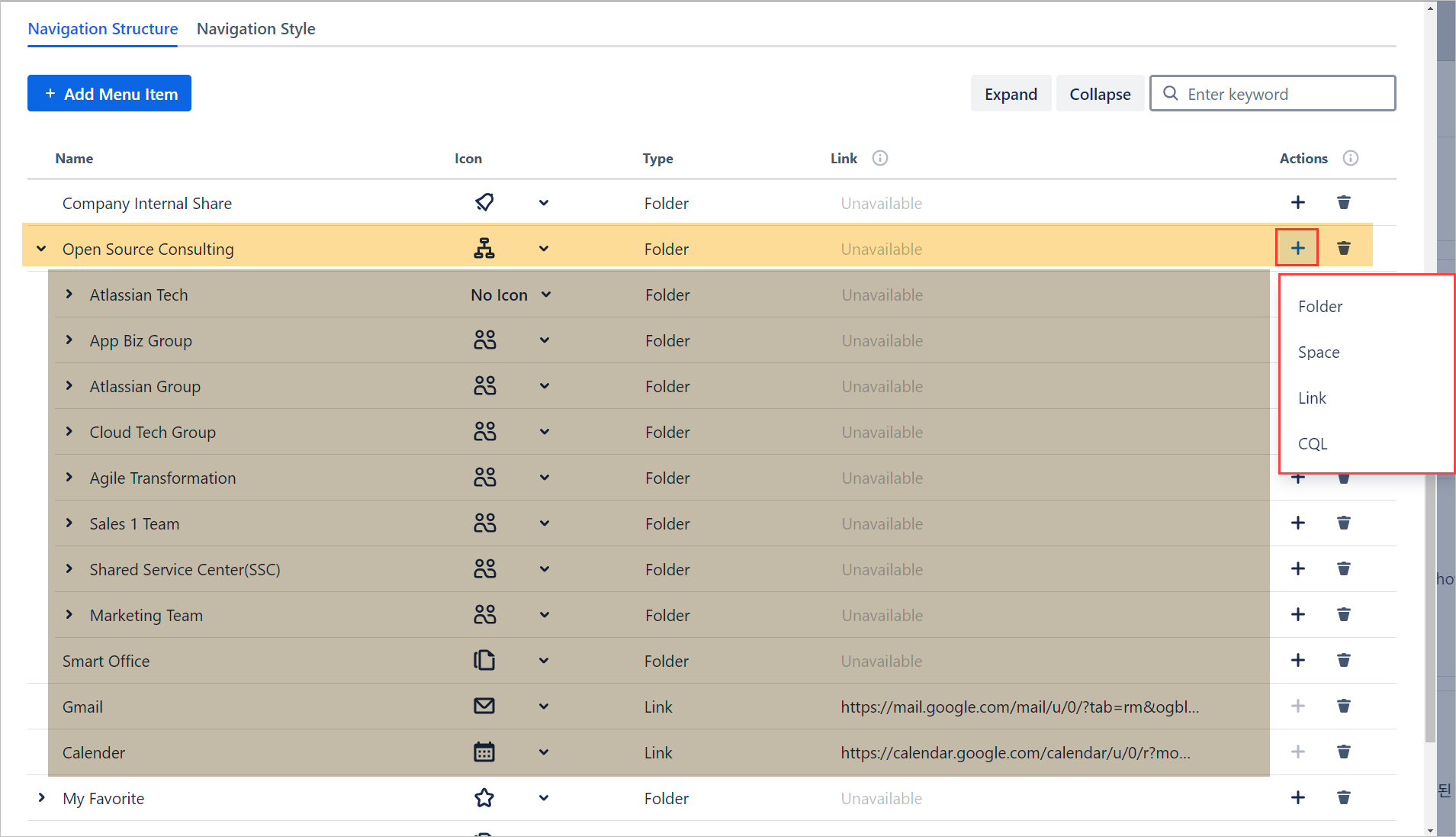Add child item to Smart Office
This screenshot has height=837, width=1456.
(1298, 660)
